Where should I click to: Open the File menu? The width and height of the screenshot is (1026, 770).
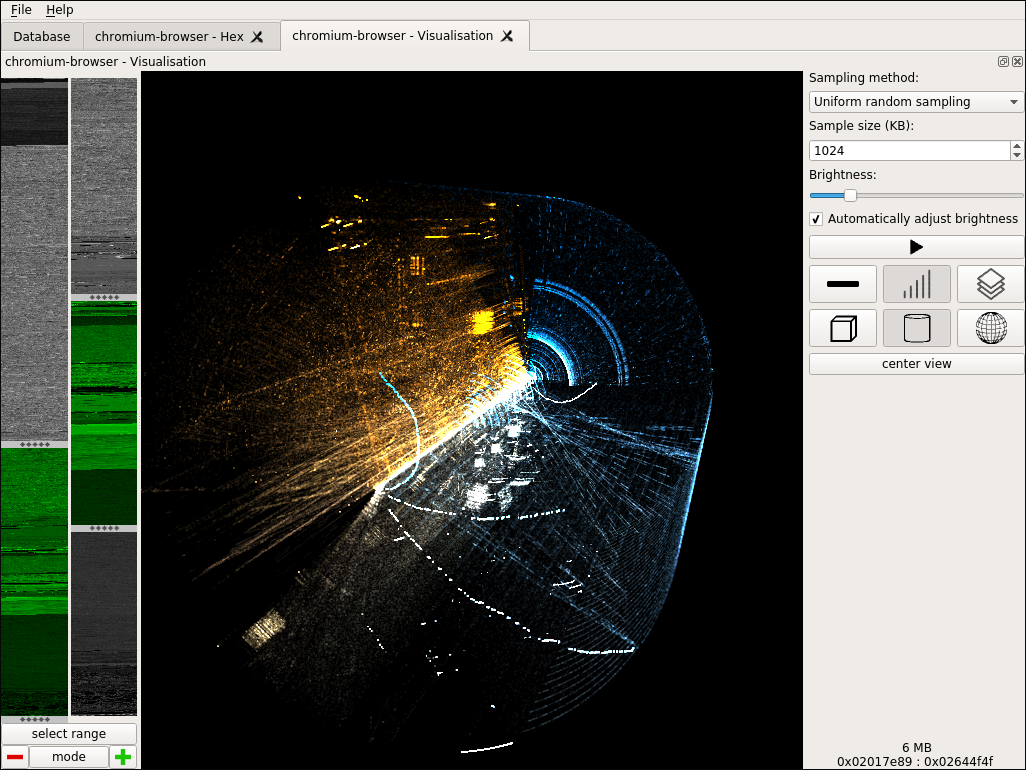(x=21, y=10)
